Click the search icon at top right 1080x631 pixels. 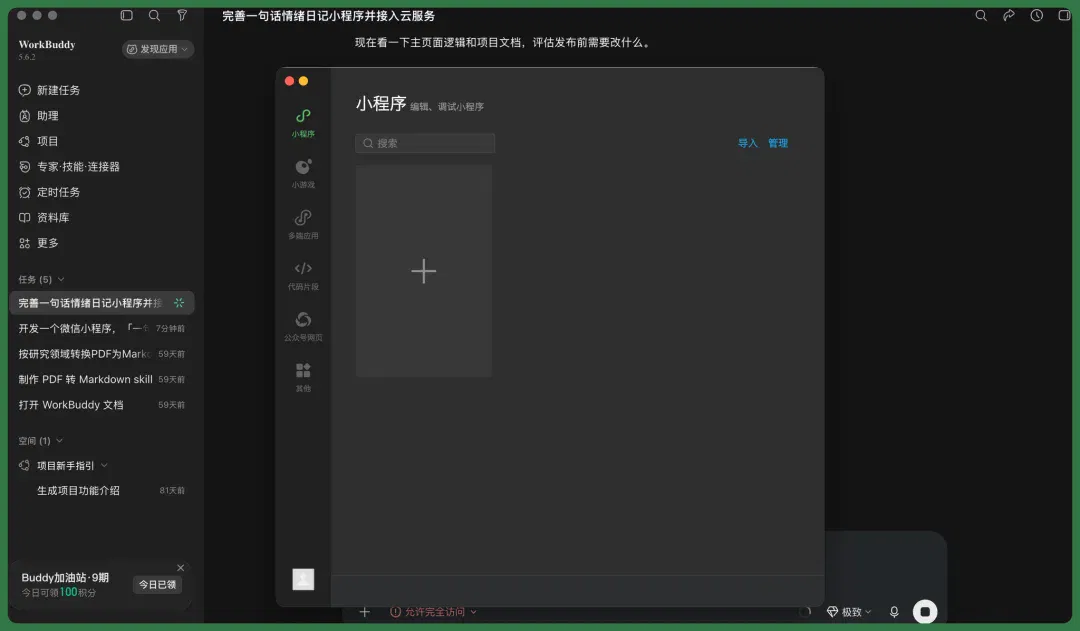click(981, 15)
